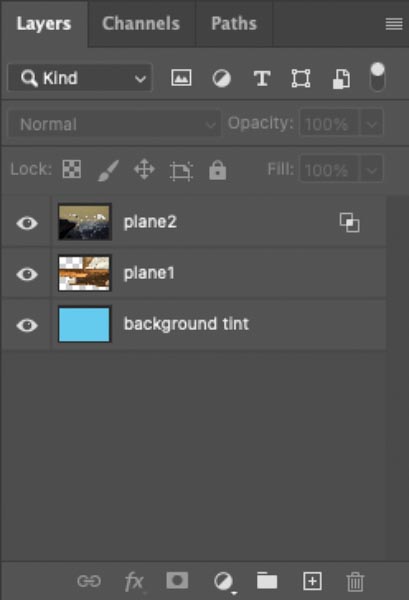Filter layers by pixel image kind
The width and height of the screenshot is (409, 600).
click(x=181, y=78)
